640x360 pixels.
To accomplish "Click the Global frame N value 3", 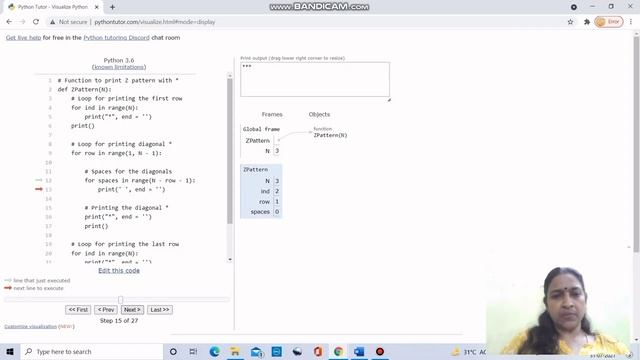I will pos(277,151).
